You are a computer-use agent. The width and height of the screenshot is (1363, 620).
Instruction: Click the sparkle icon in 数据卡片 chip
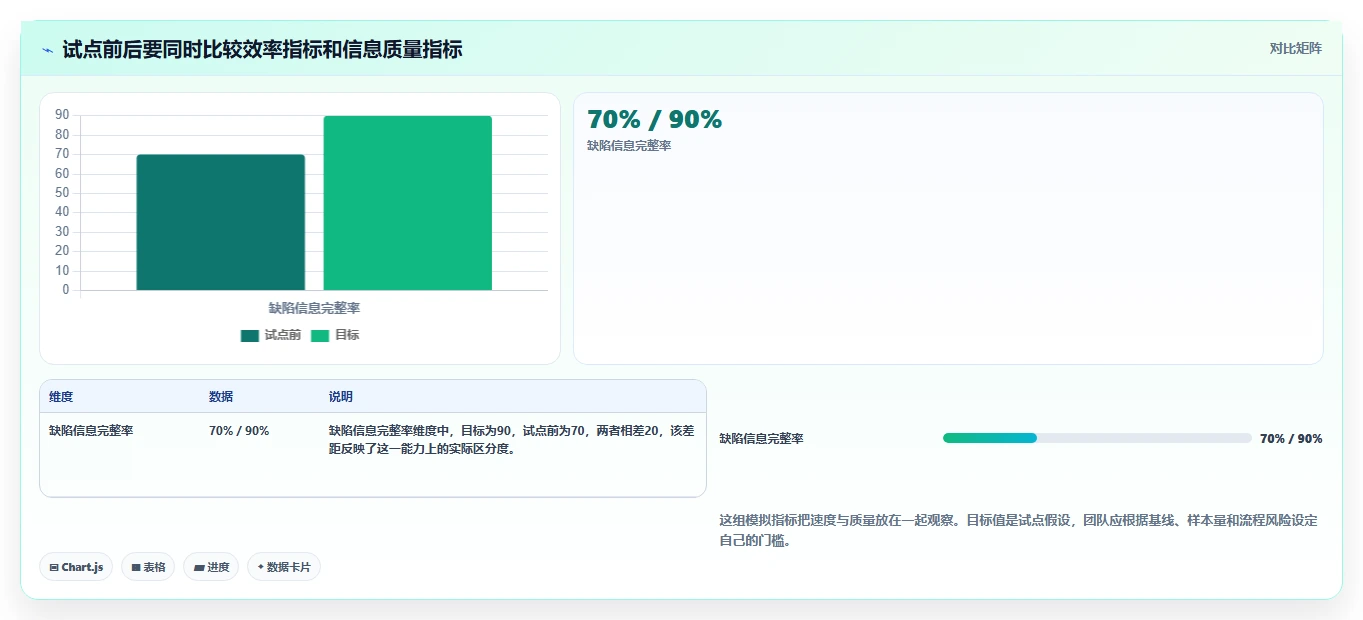point(260,567)
